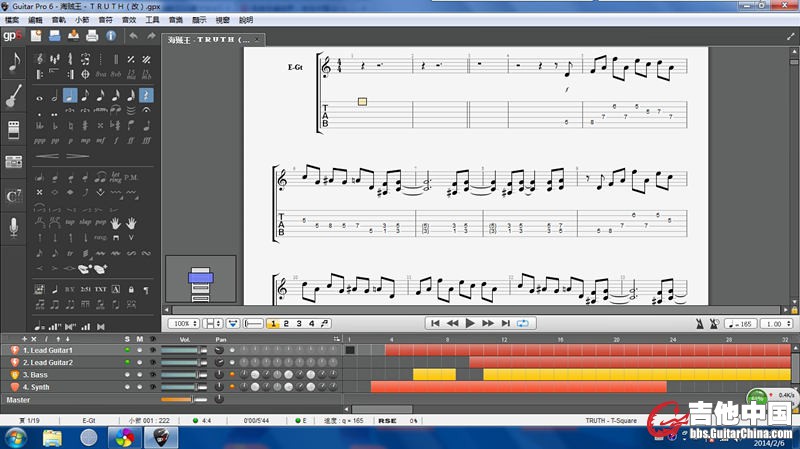Open the track panel options icon beside Pan
800x449 pixels.
[x=336, y=339]
